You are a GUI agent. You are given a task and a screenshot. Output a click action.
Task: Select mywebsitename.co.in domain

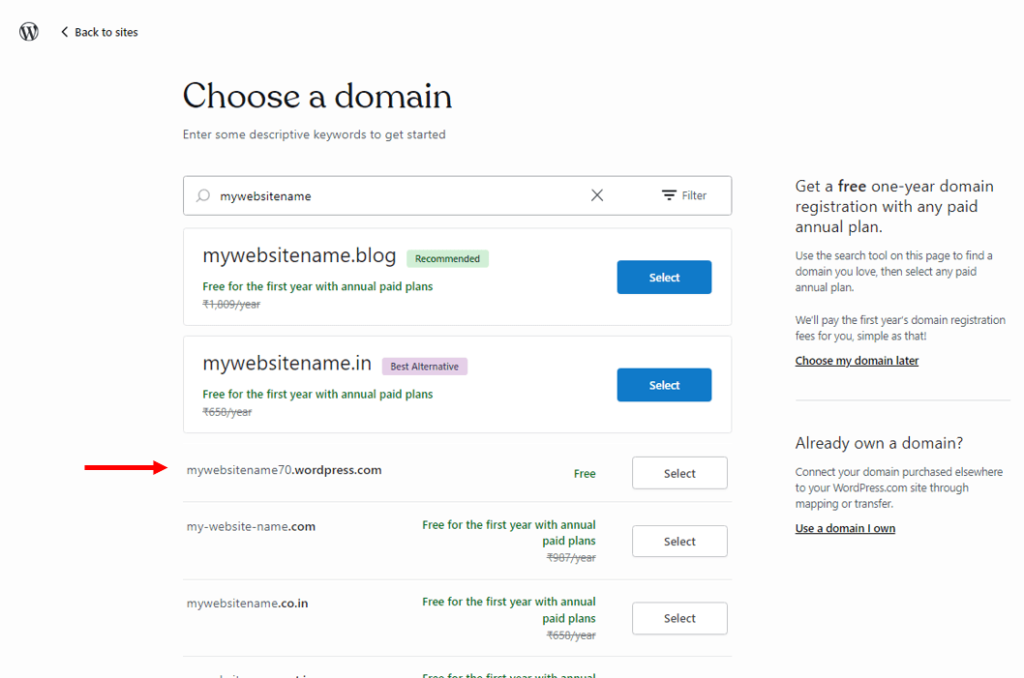[679, 618]
